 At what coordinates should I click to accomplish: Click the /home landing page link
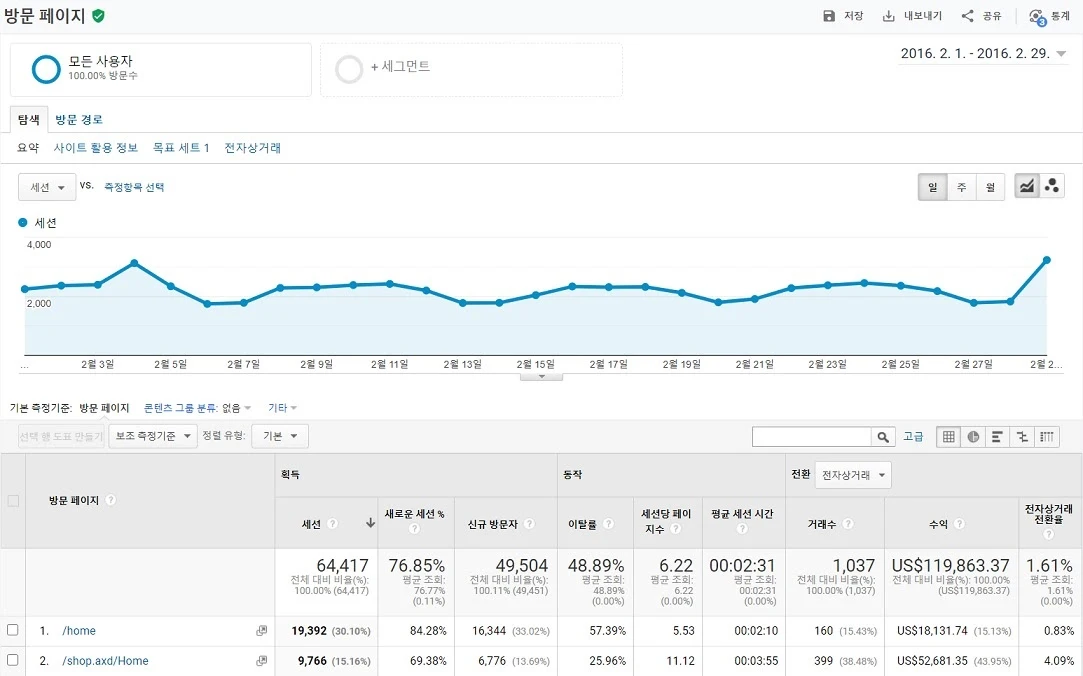(x=77, y=631)
